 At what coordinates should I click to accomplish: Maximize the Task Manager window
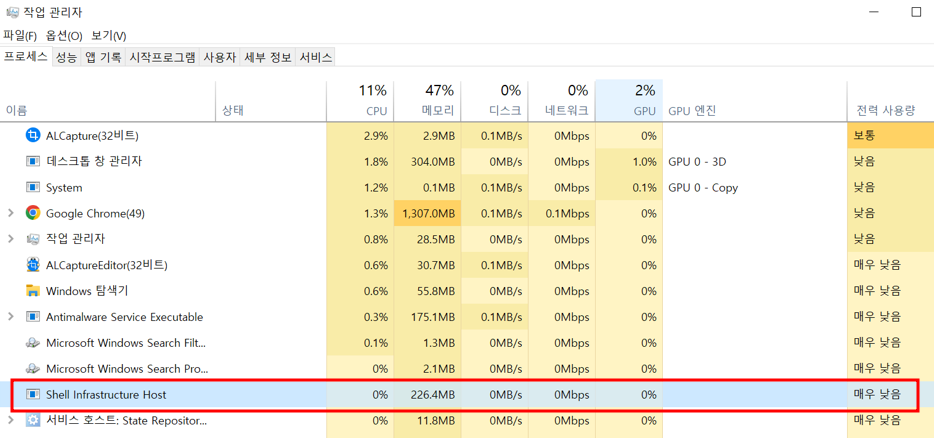(x=916, y=12)
